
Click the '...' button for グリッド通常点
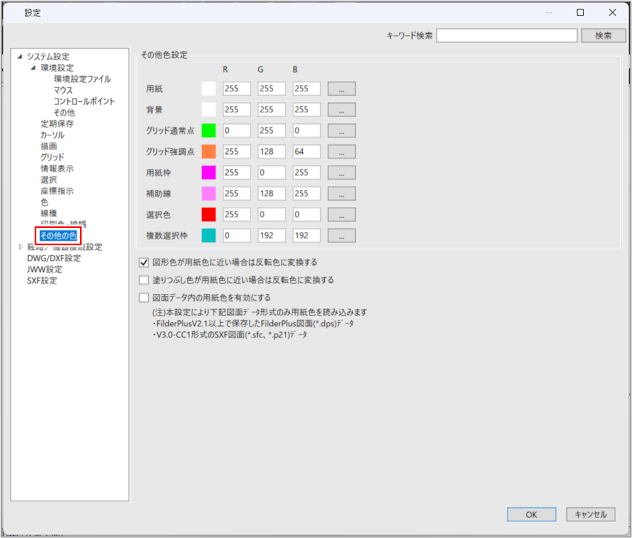[x=341, y=130]
